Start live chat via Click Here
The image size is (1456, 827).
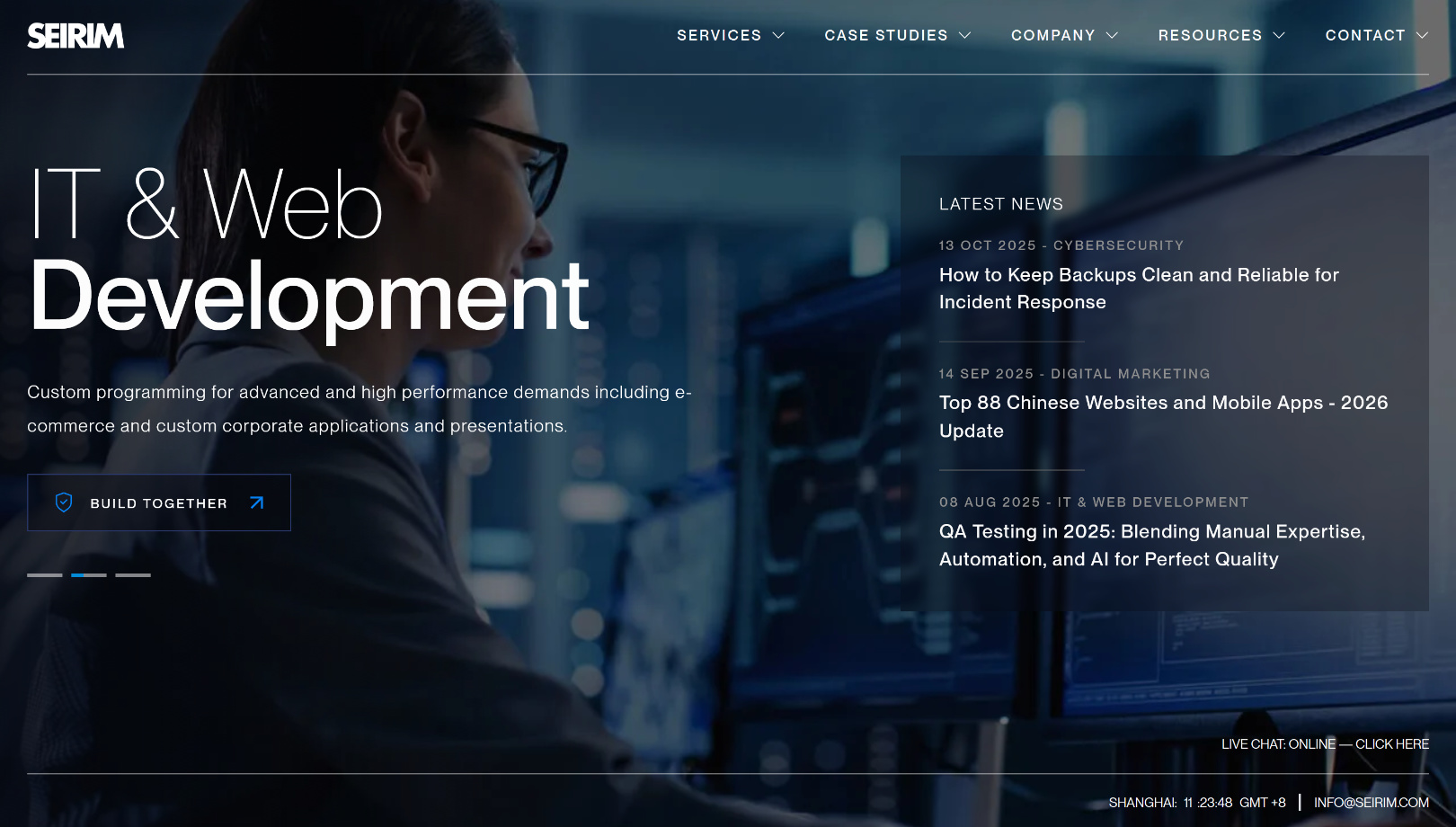pyautogui.click(x=1391, y=744)
